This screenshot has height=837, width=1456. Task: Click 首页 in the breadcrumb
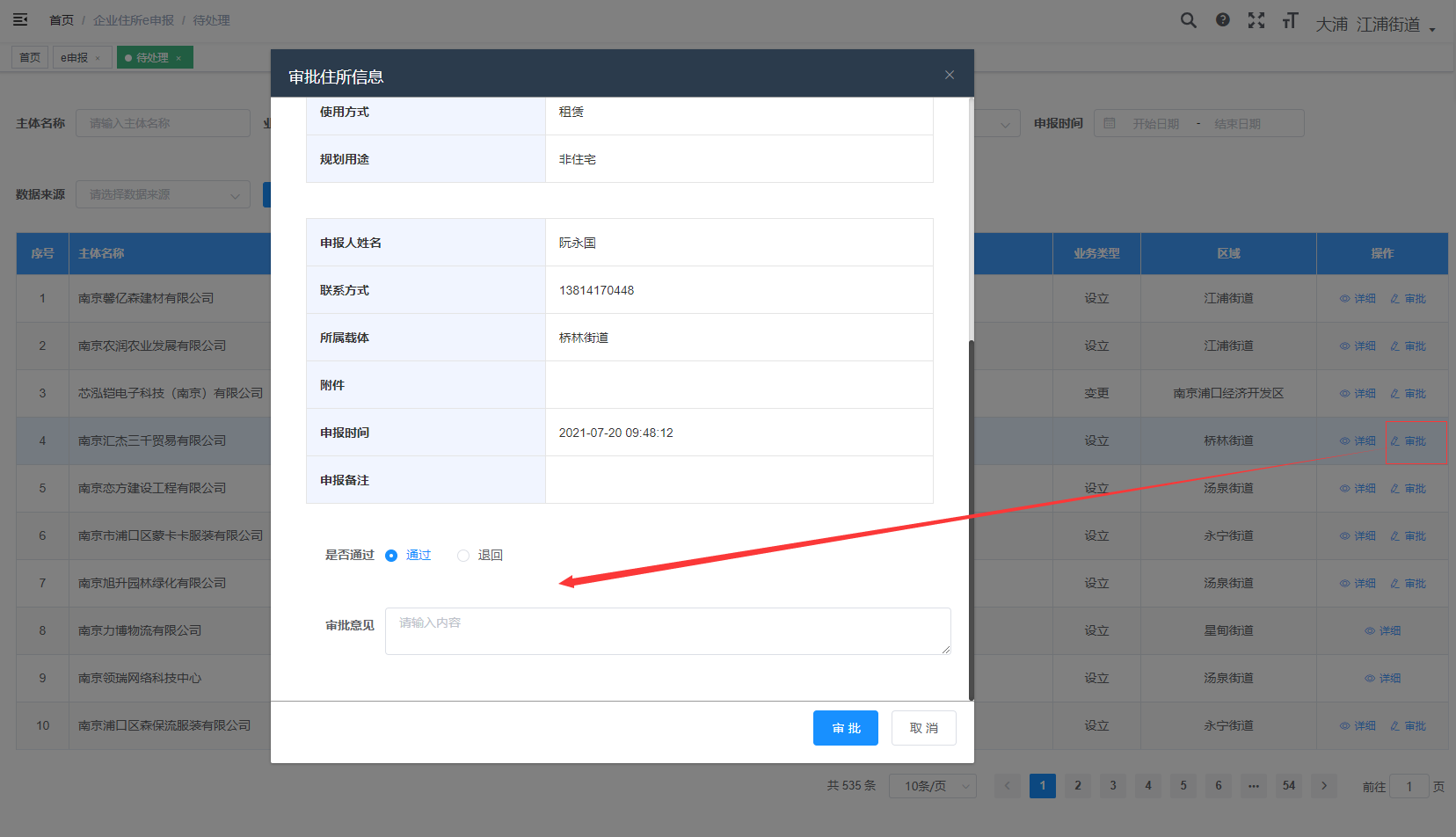62,20
